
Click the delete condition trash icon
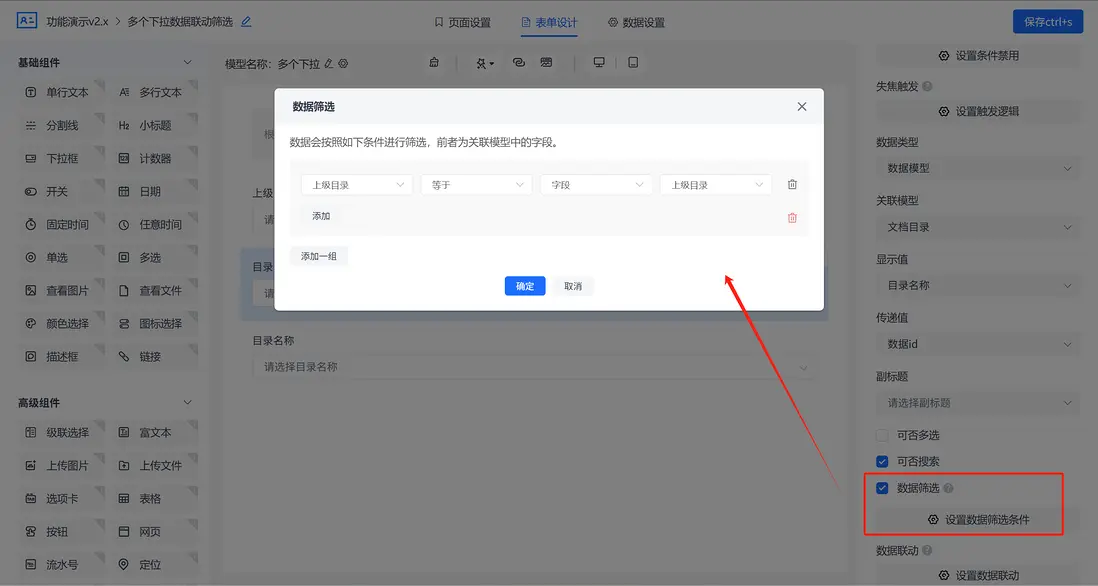pyautogui.click(x=792, y=183)
